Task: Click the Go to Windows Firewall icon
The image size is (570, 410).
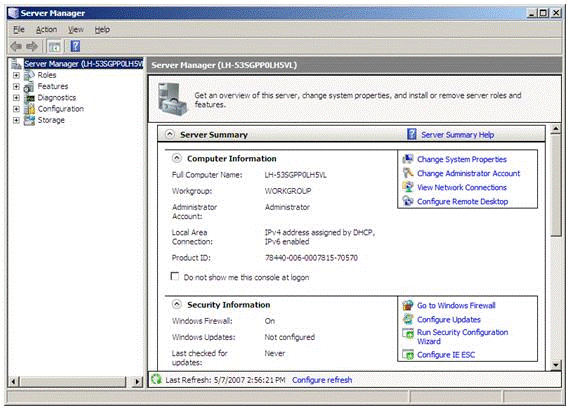Action: pyautogui.click(x=408, y=305)
